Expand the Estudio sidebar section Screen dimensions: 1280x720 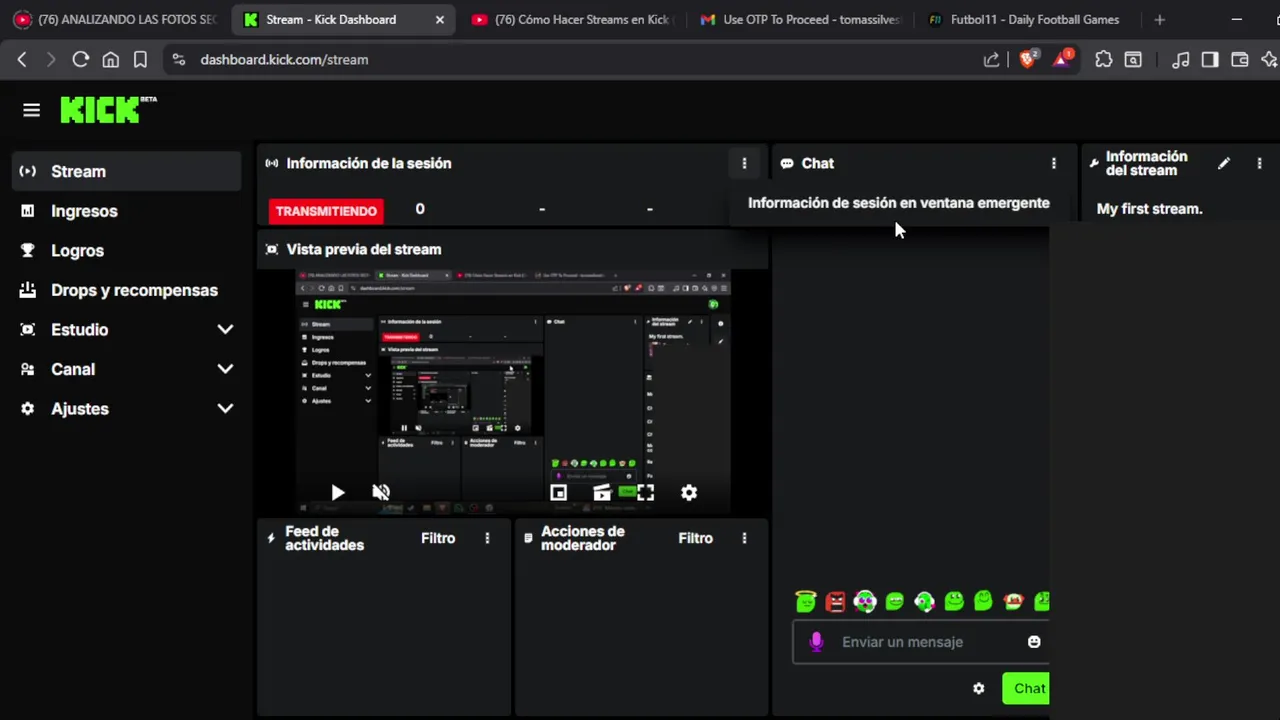pos(126,330)
